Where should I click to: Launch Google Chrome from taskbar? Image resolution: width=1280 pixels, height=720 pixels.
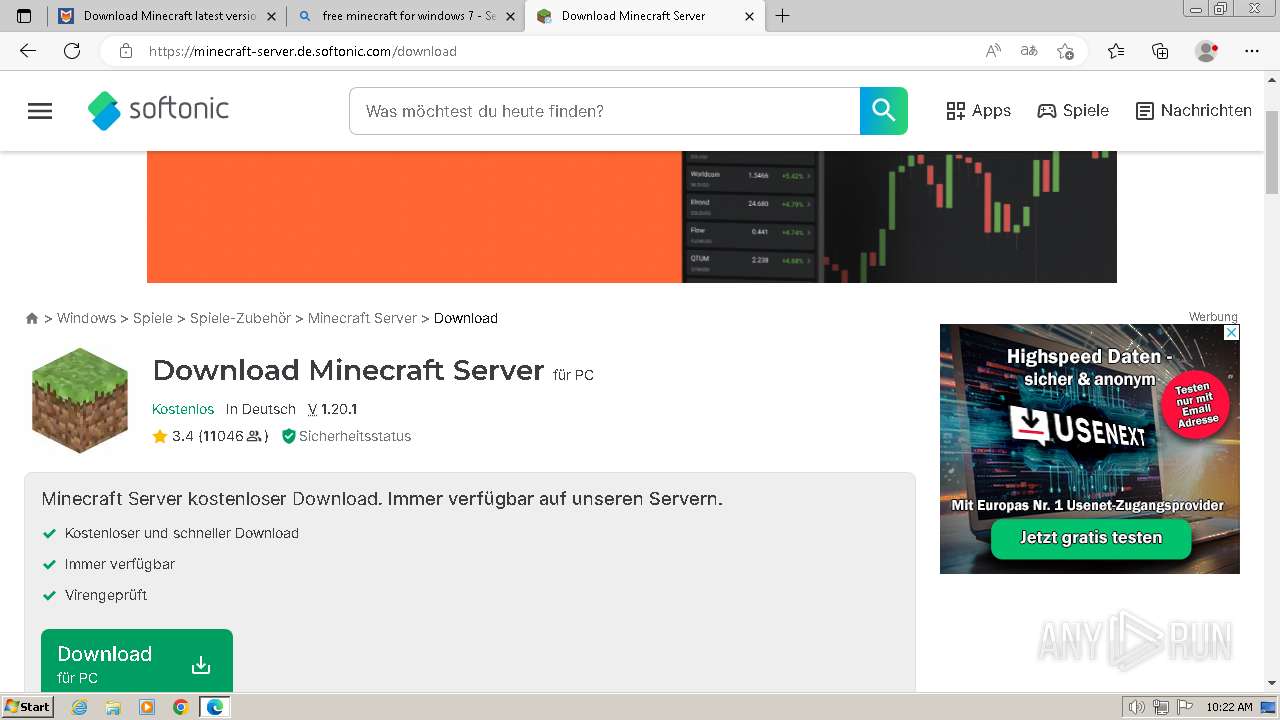180,707
